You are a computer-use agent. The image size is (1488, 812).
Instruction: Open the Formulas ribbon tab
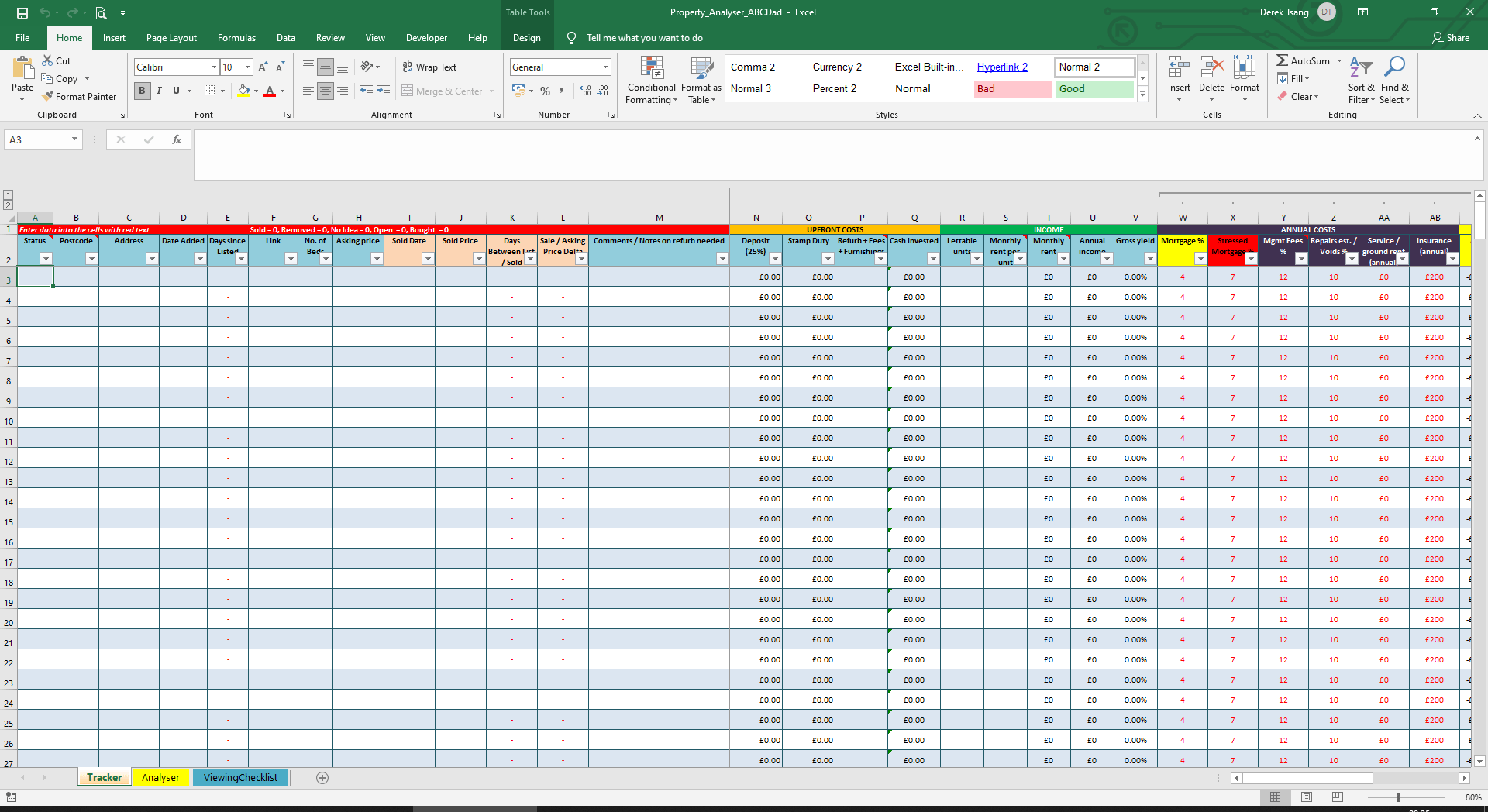(236, 37)
